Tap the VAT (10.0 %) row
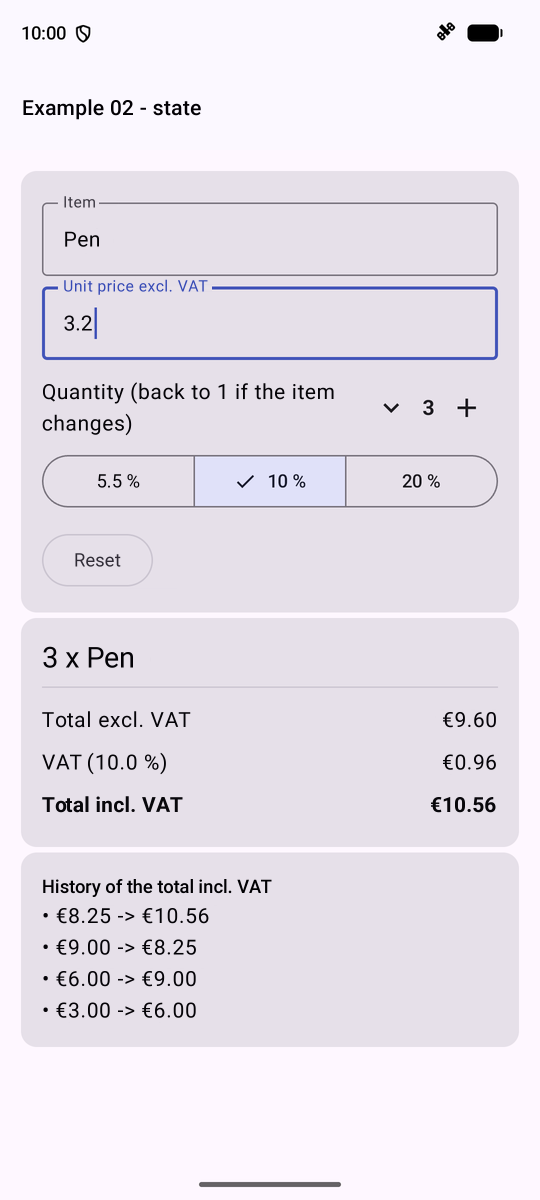The width and height of the screenshot is (540, 1200). pyautogui.click(x=270, y=763)
